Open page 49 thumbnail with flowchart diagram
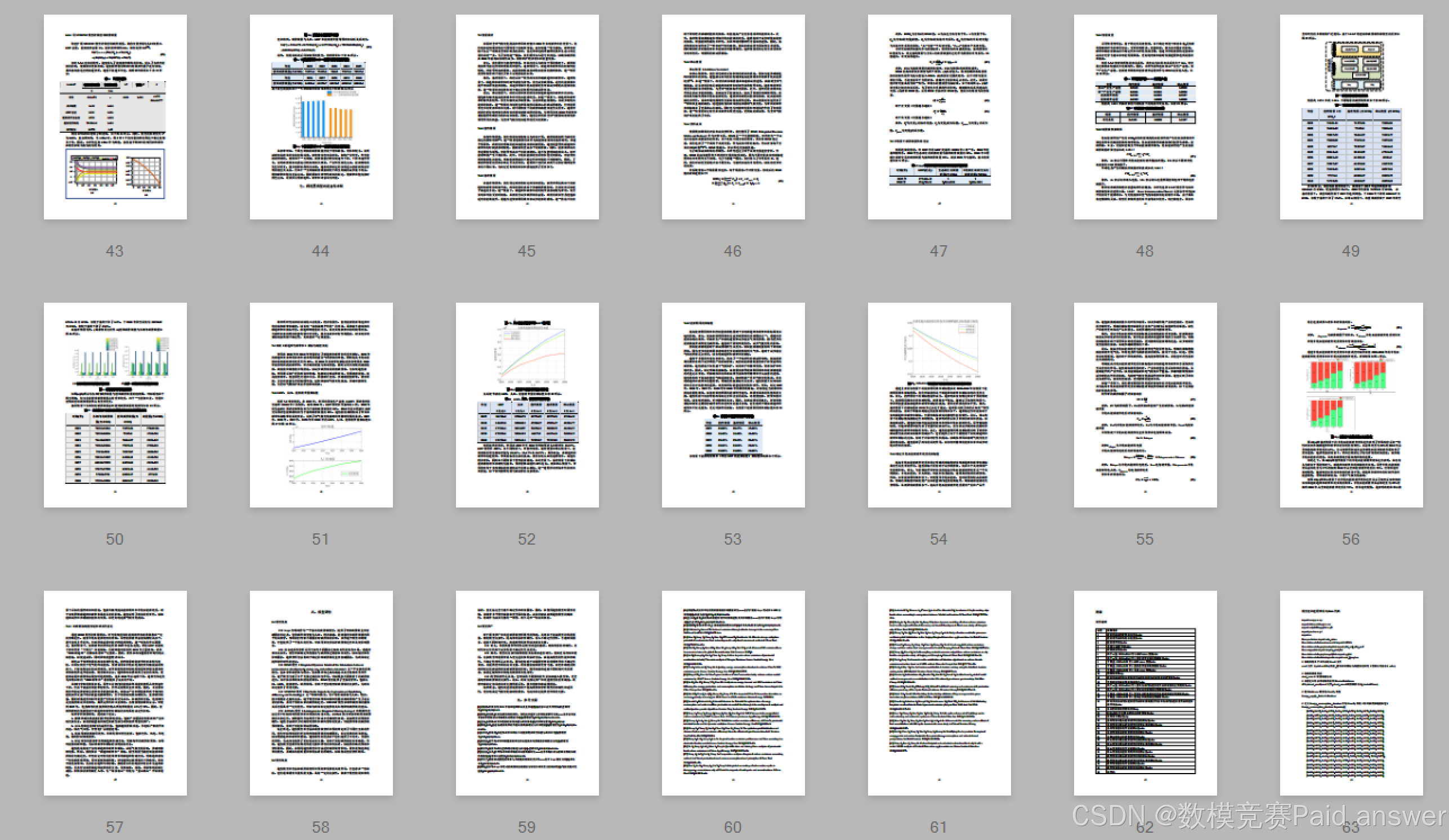This screenshot has width=1449, height=840. tap(1350, 116)
